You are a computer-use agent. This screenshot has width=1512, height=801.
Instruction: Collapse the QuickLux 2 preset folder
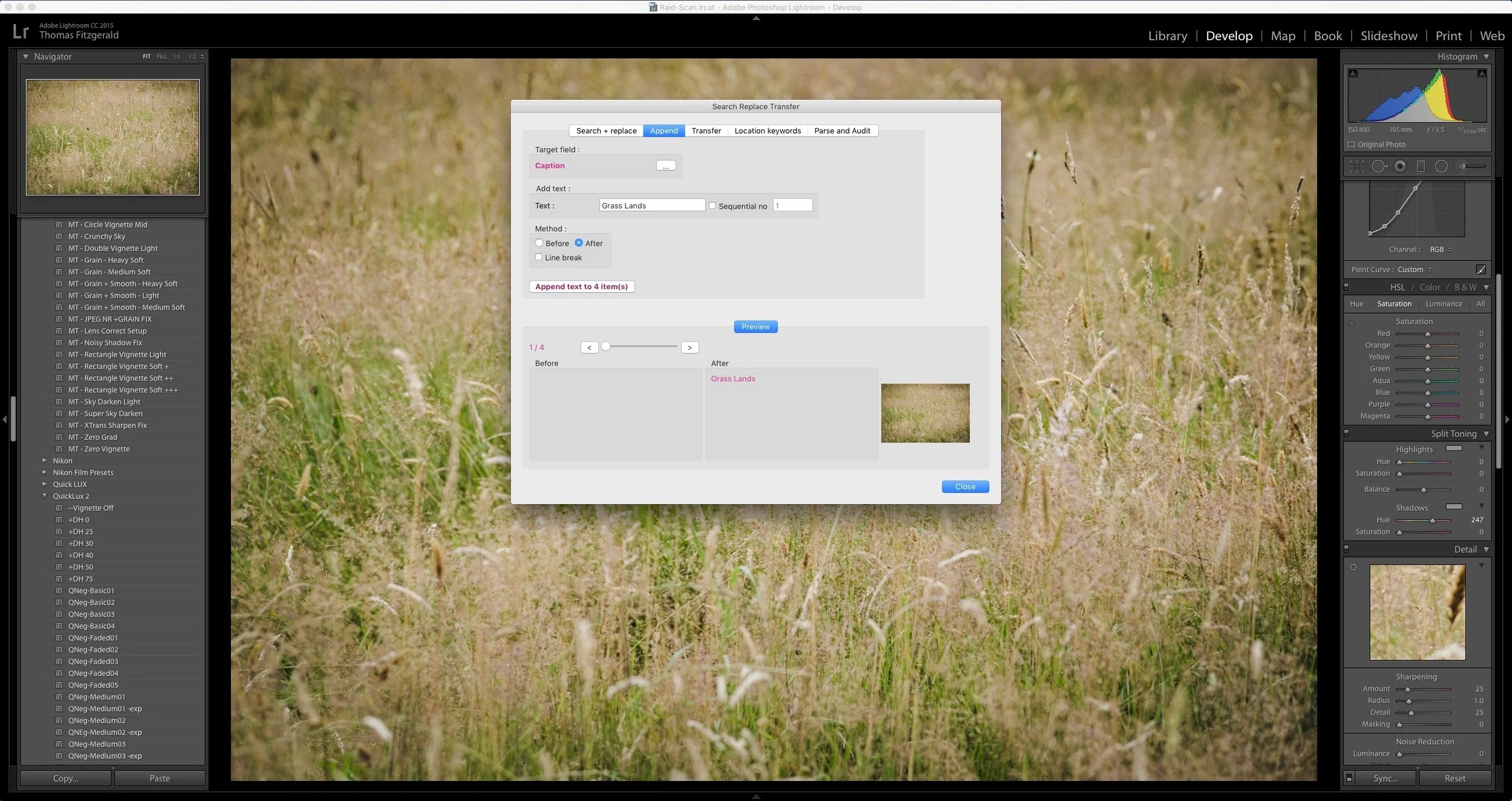(44, 496)
